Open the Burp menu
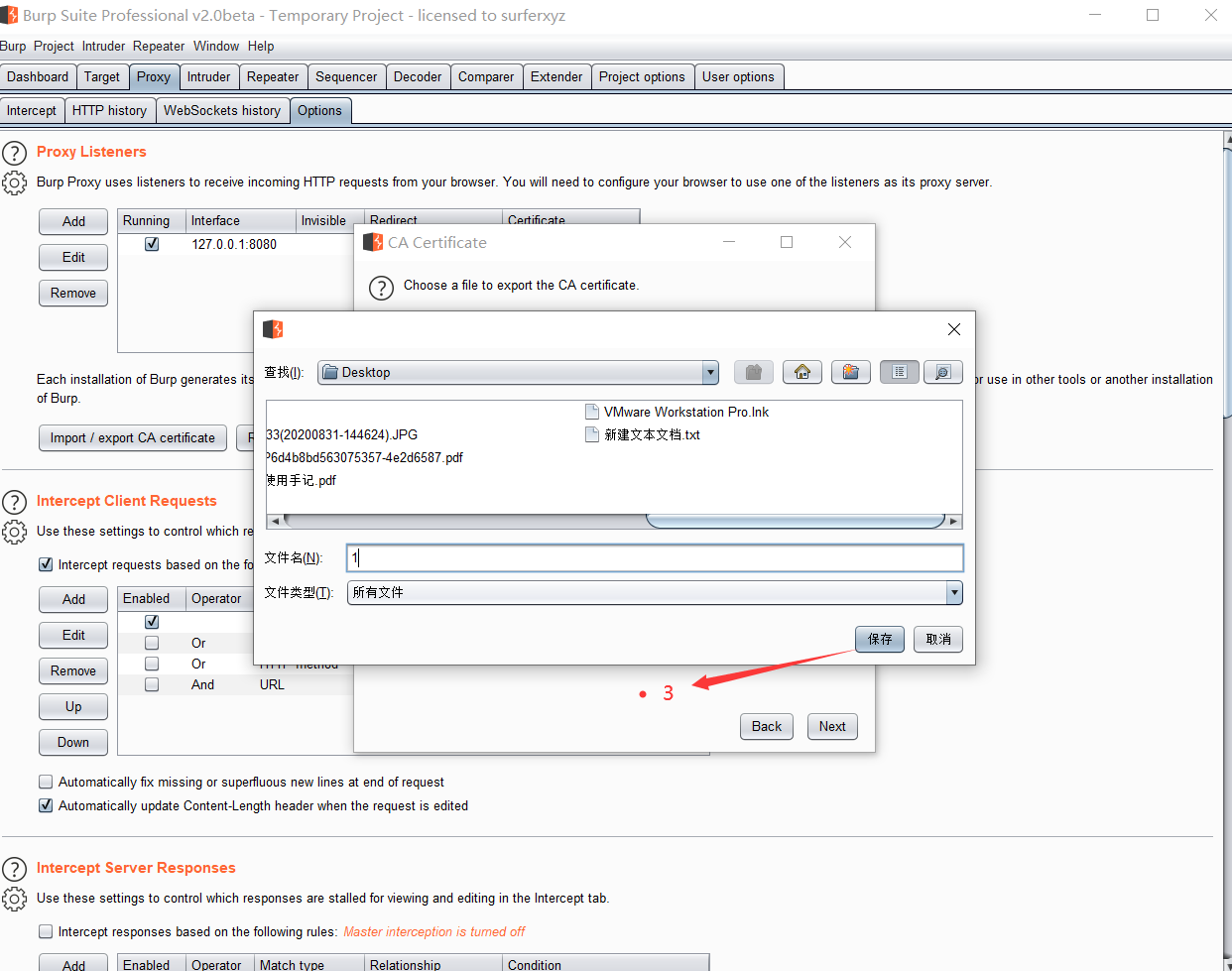The width and height of the screenshot is (1232, 971). coord(13,46)
